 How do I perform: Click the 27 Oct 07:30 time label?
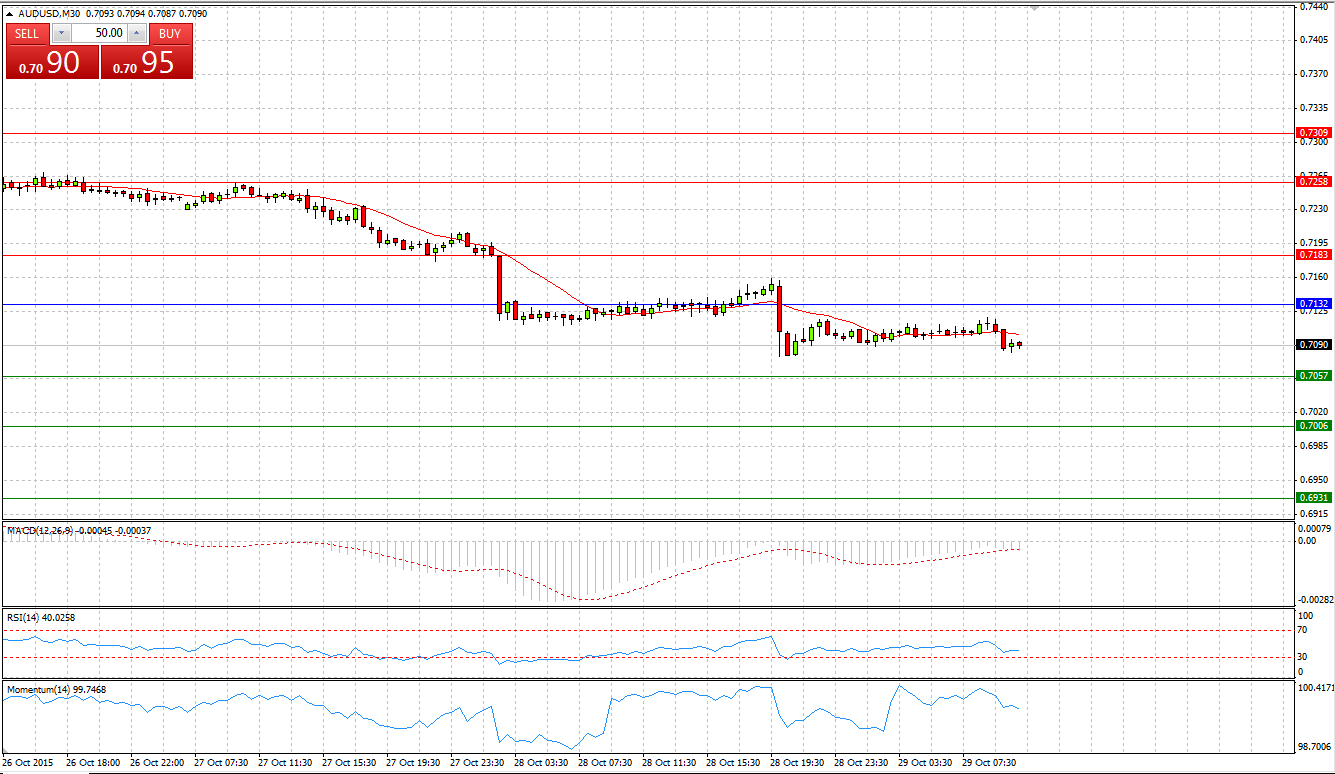(221, 762)
